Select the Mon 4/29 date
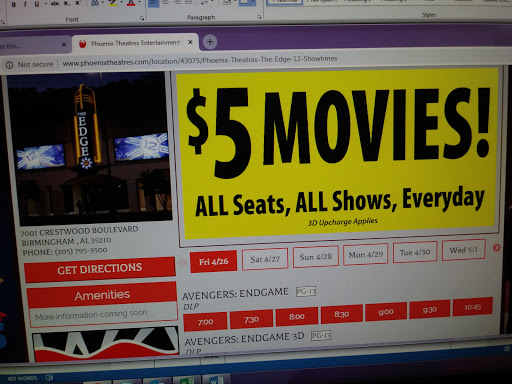512x384 pixels. click(366, 255)
